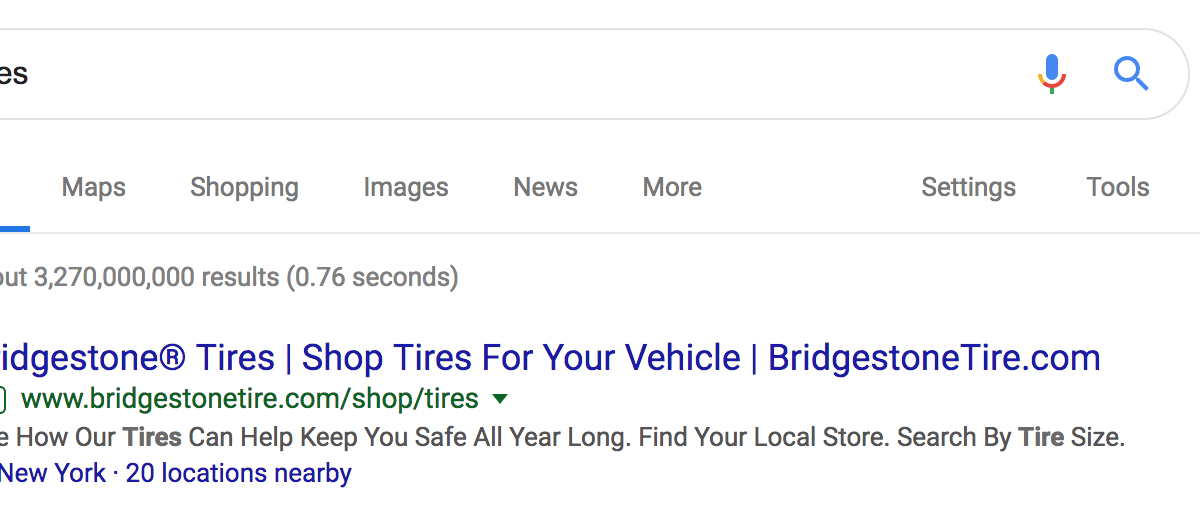Place cursor at the search query text
1200x522 pixels.
[x=14, y=74]
